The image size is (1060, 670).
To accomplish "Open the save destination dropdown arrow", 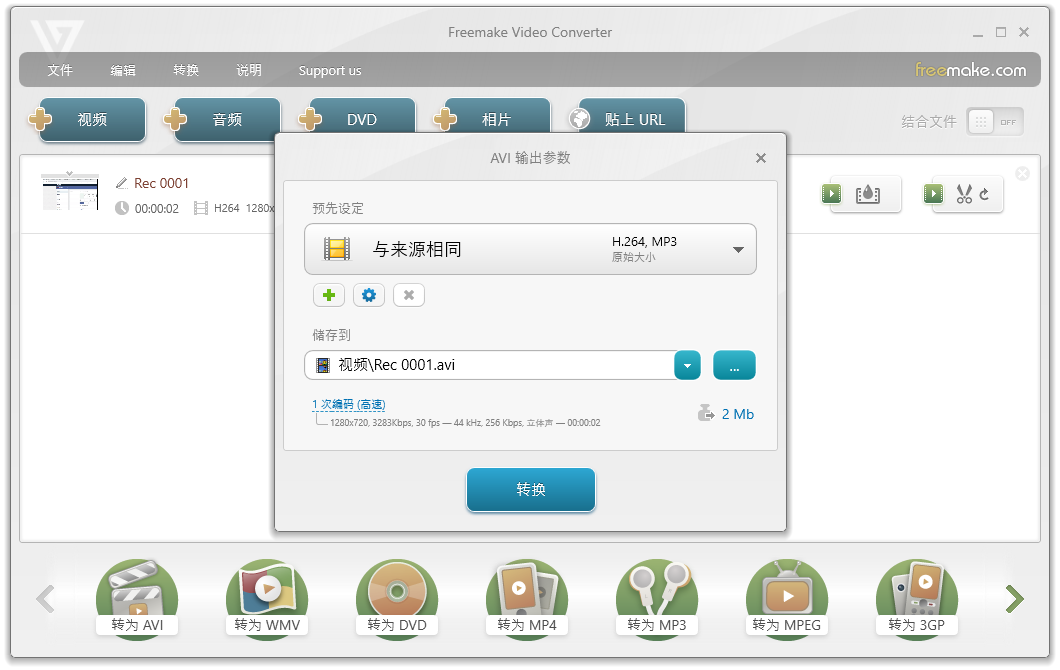I will pyautogui.click(x=687, y=366).
